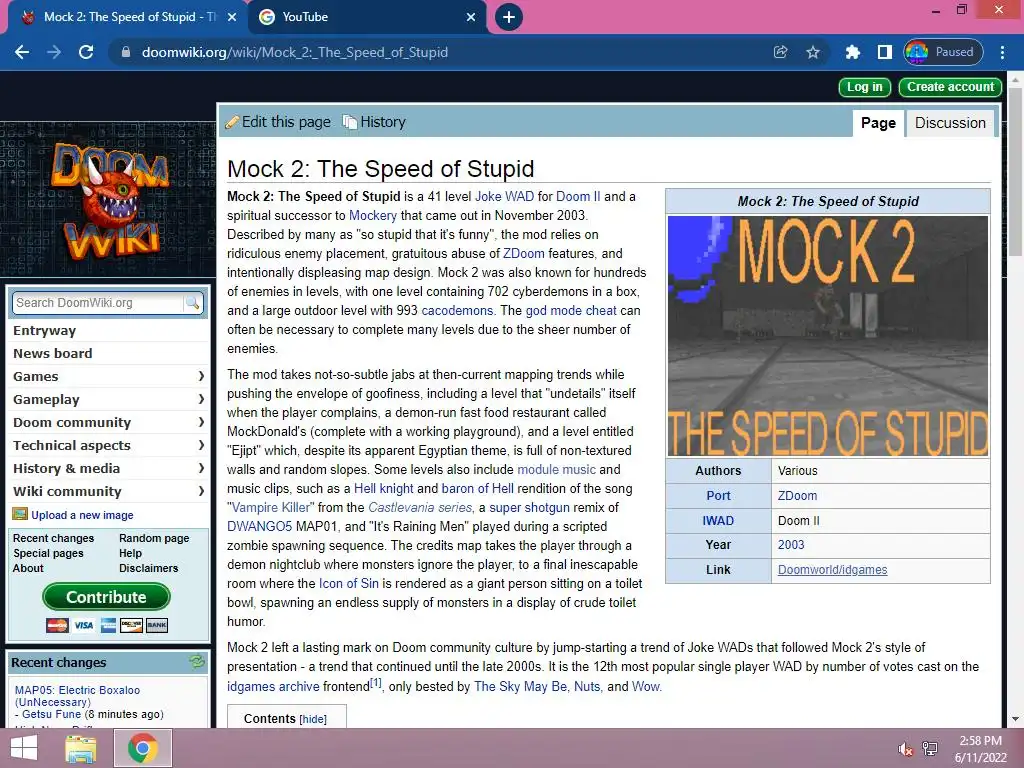Open the ZDoom port link in infobox

click(x=797, y=496)
